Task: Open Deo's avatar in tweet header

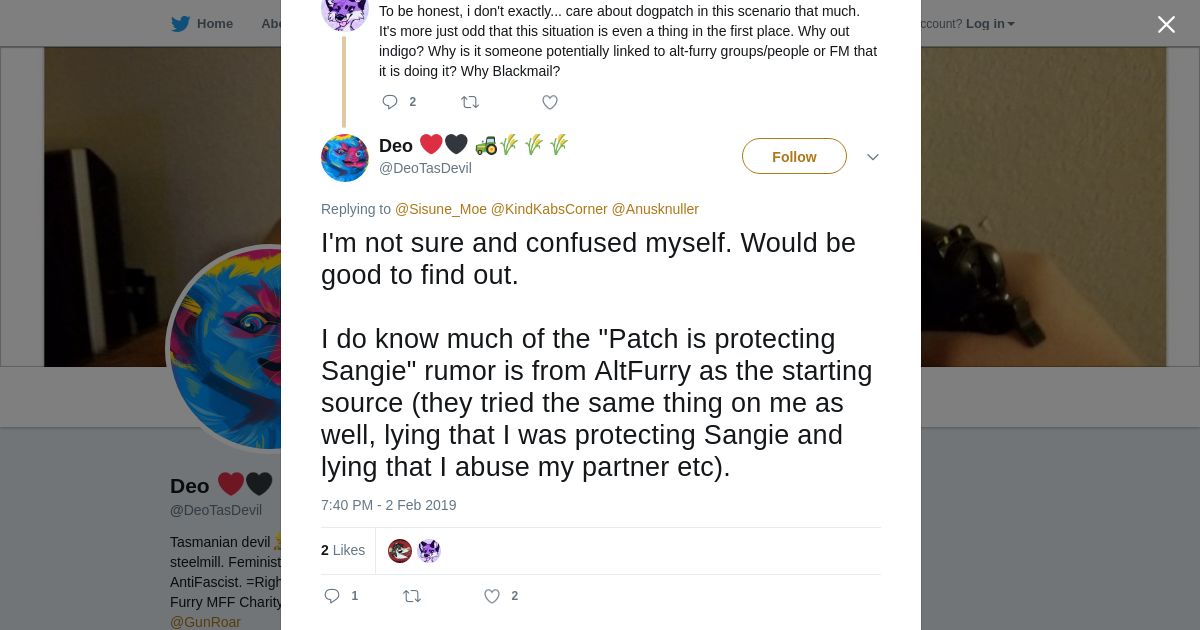Action: 345,158
